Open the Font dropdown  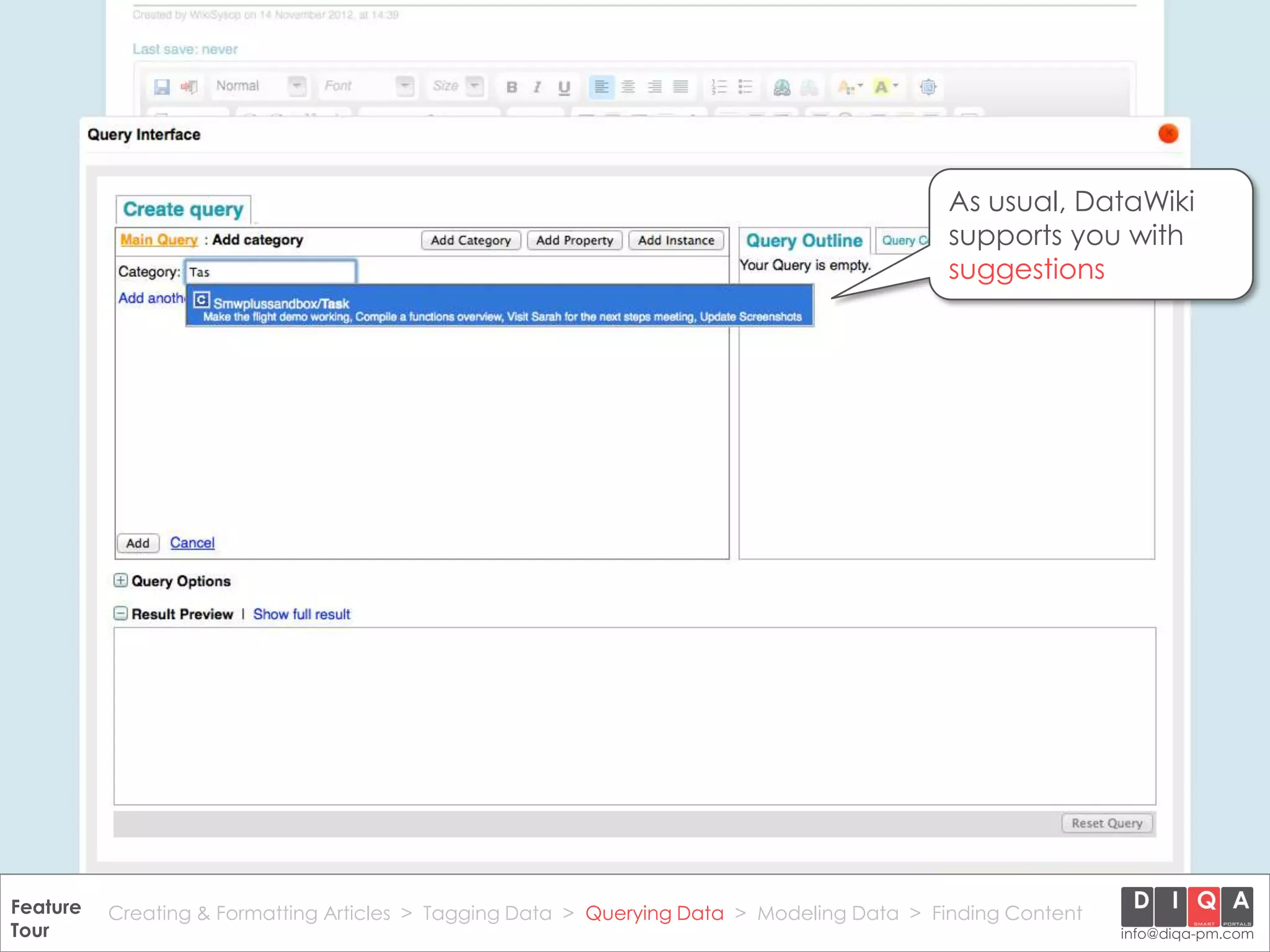pos(368,86)
